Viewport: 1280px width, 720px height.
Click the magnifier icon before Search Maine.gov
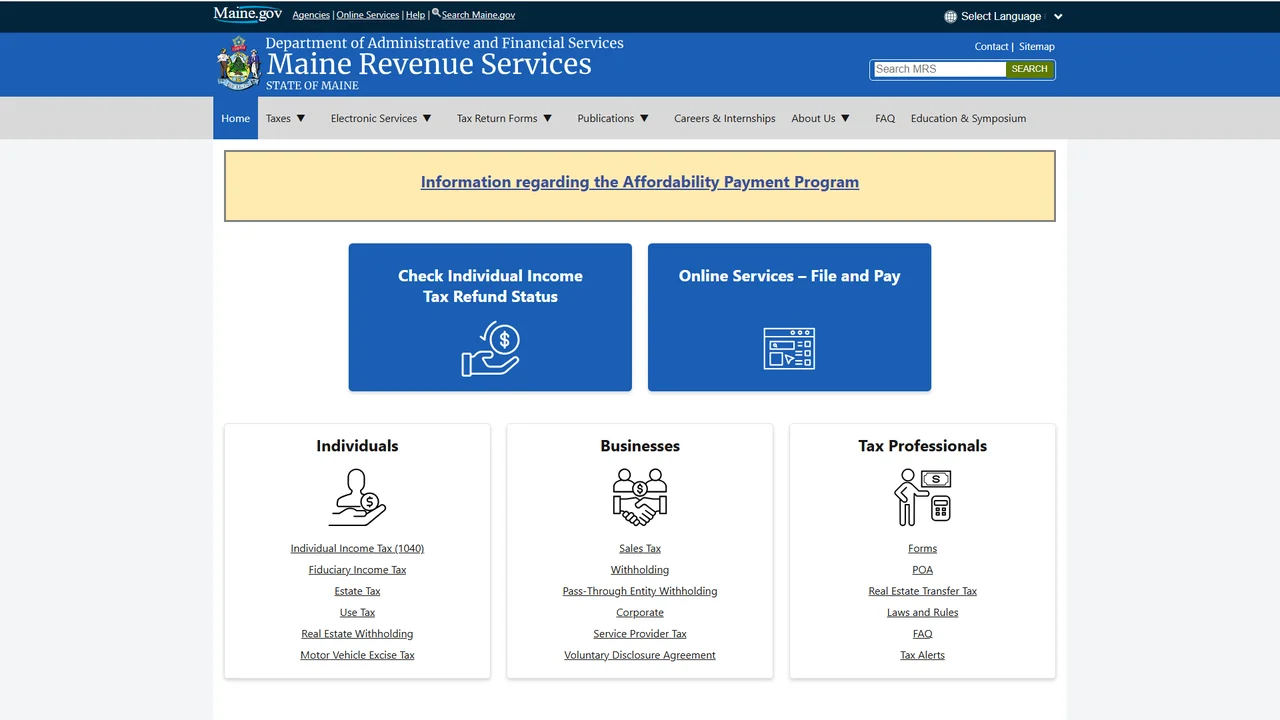tap(436, 14)
